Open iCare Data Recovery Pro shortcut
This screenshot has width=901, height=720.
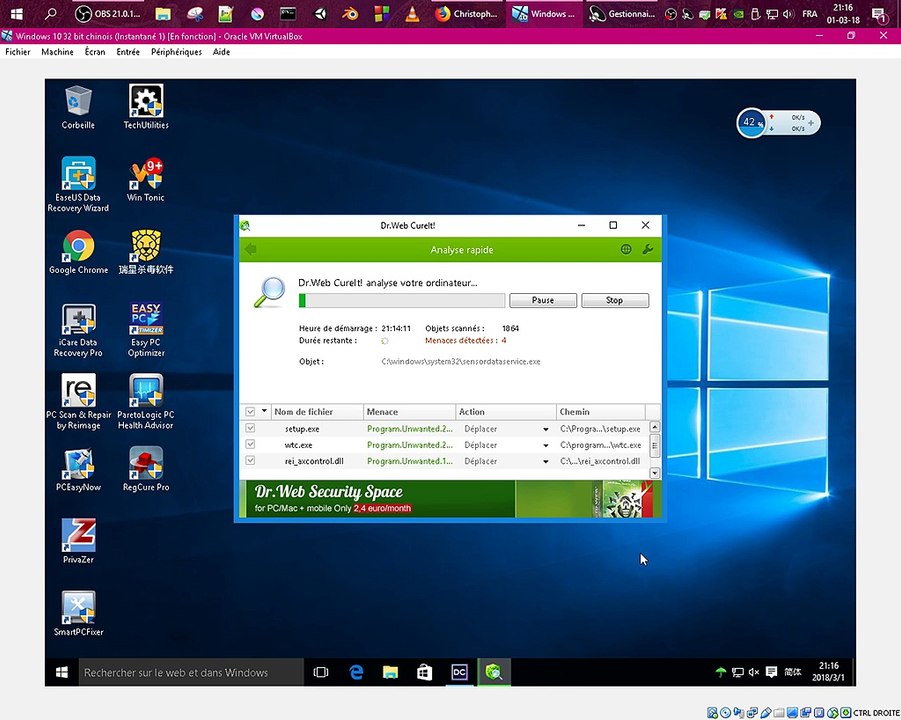click(x=78, y=330)
